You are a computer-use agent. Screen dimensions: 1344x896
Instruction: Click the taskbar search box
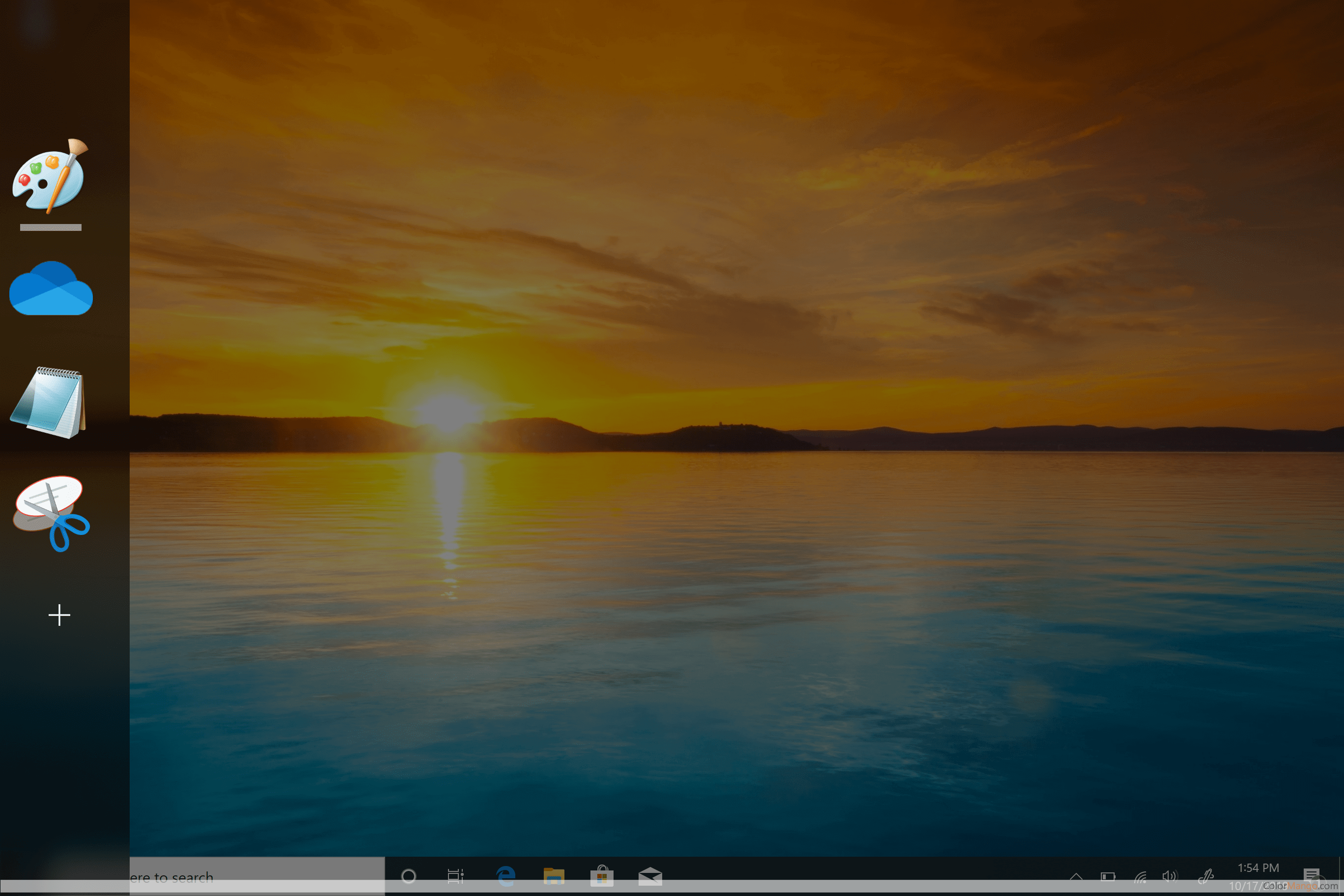256,875
